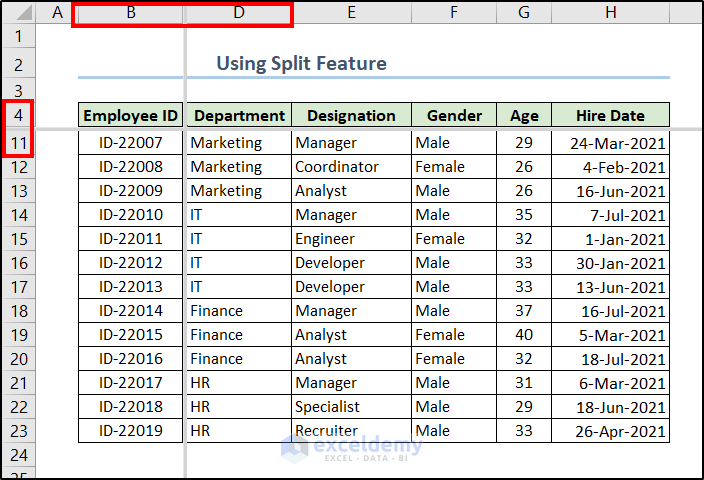704x480 pixels.
Task: Select the Designation header cell
Action: pos(351,115)
